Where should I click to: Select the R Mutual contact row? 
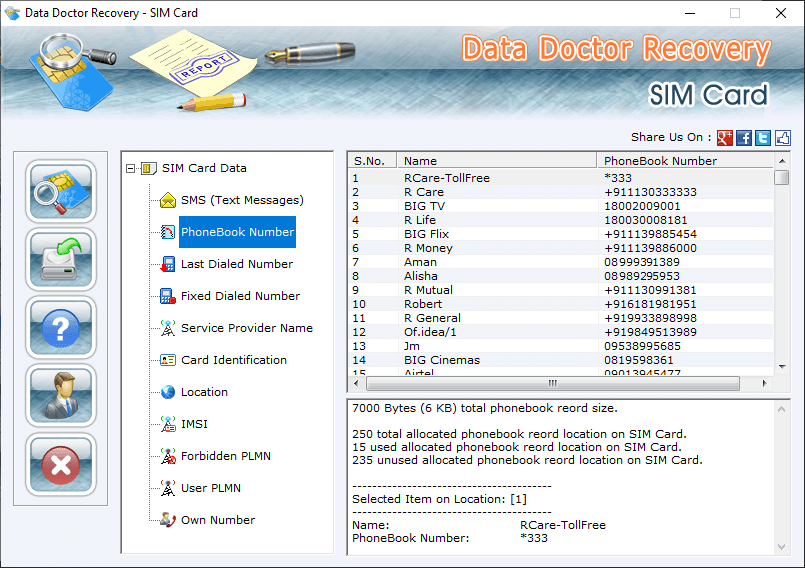coord(561,290)
